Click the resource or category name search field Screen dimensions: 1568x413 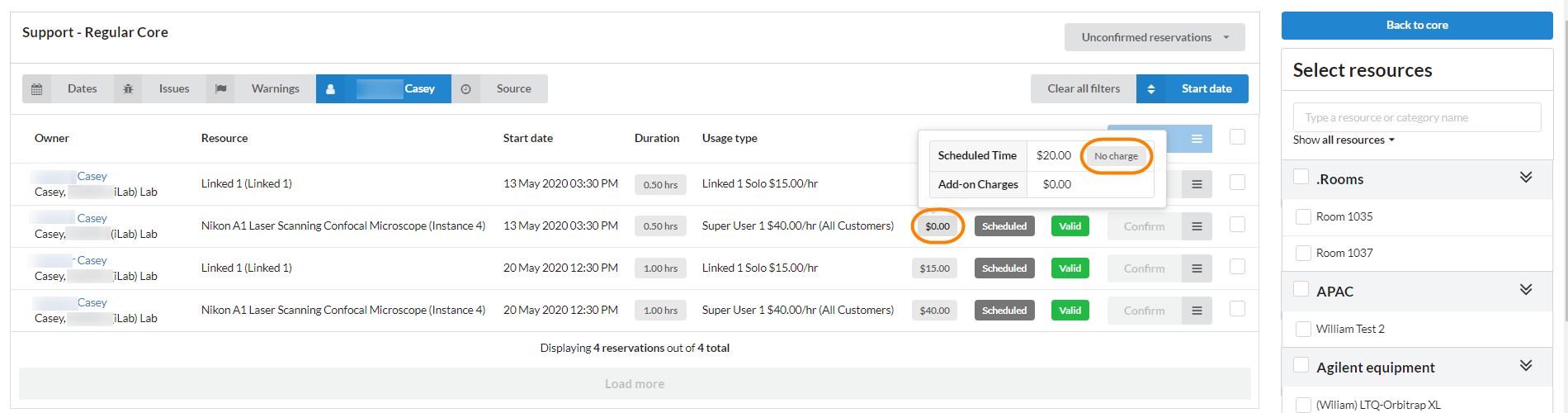(x=1416, y=117)
